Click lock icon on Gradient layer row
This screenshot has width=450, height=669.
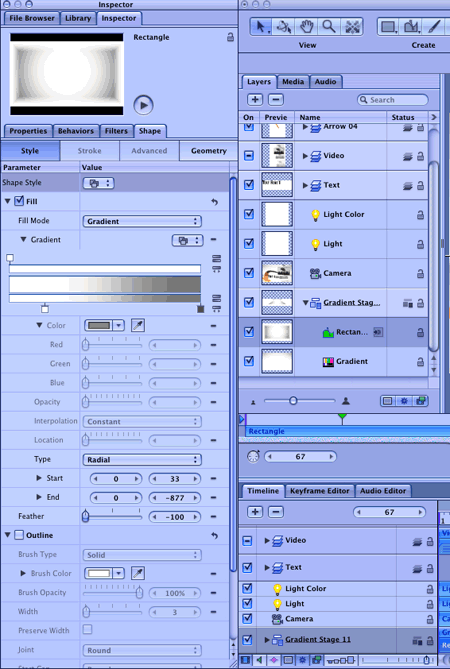(420, 362)
